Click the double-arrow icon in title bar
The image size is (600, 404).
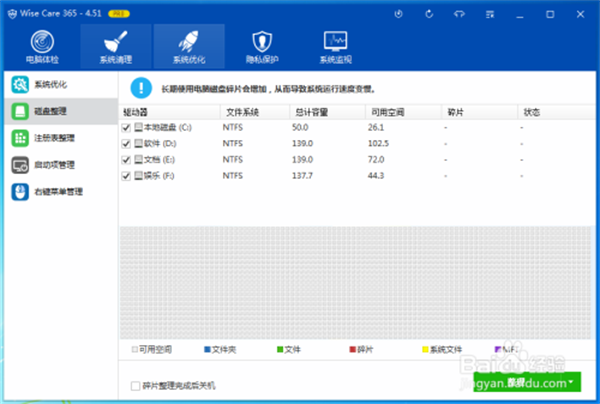tap(459, 14)
